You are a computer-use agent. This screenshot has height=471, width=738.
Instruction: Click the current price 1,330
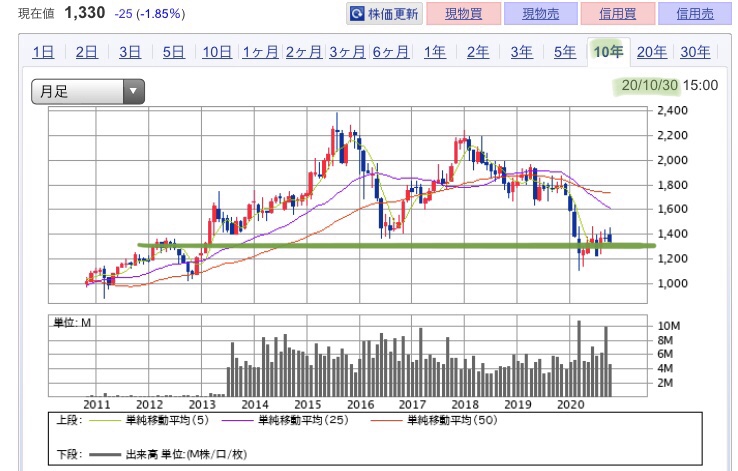(85, 13)
